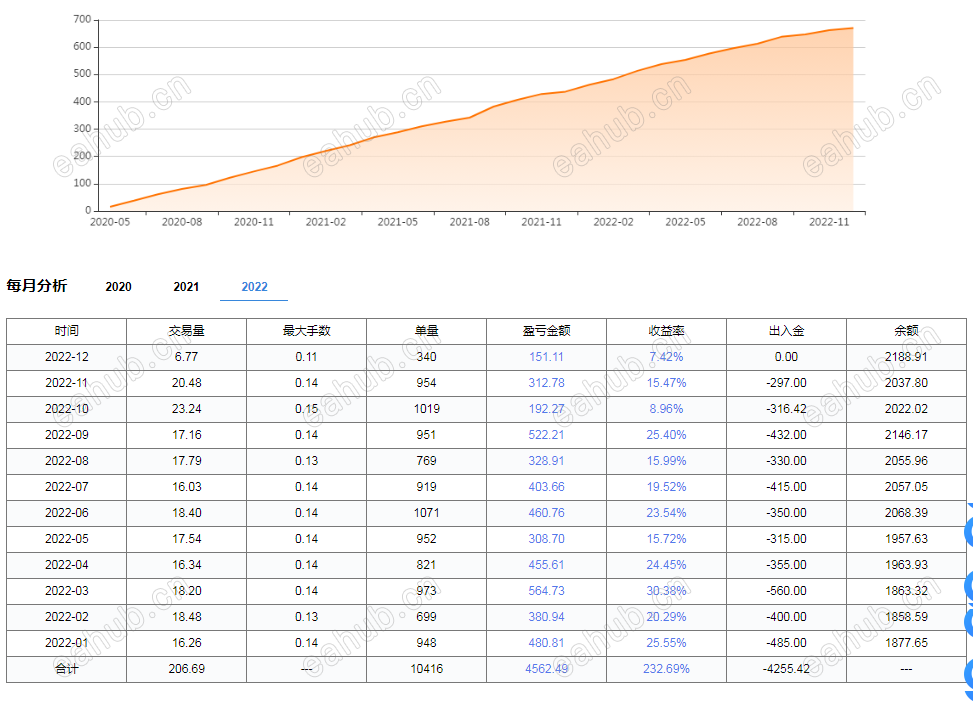Viewport: 973px width, 703px height.
Task: Click the 余额 column header
Action: click(x=906, y=331)
